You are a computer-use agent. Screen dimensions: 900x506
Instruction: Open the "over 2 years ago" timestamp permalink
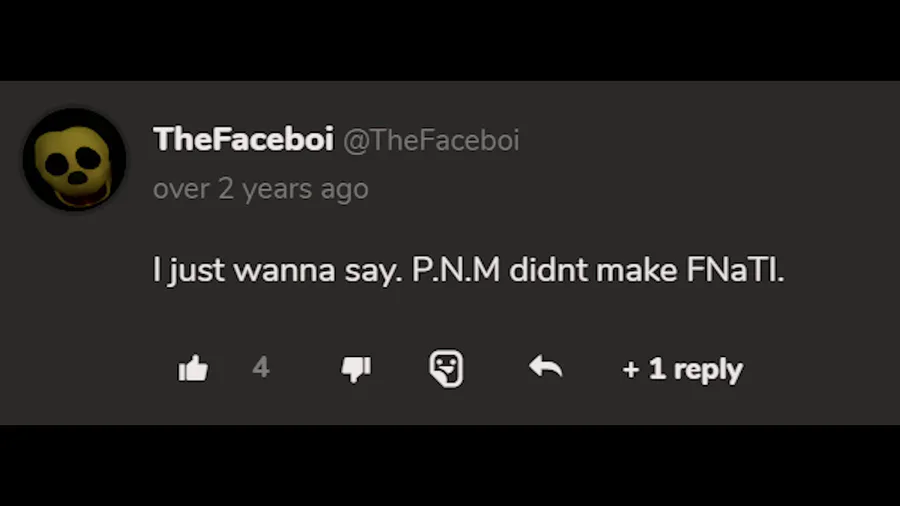point(261,189)
